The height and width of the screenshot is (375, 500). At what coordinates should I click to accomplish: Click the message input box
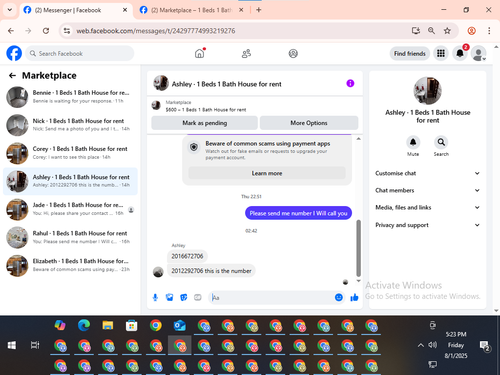click(x=277, y=297)
